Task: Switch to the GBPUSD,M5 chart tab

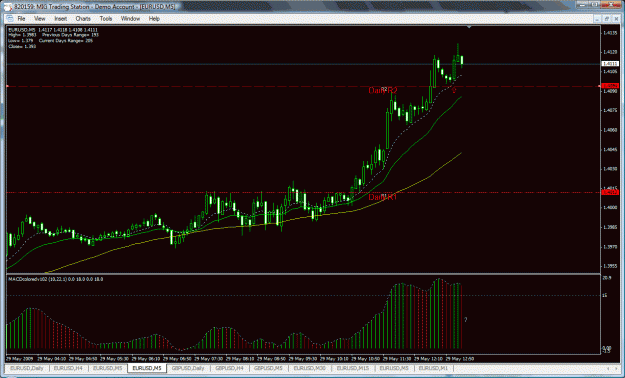Action: click(268, 368)
